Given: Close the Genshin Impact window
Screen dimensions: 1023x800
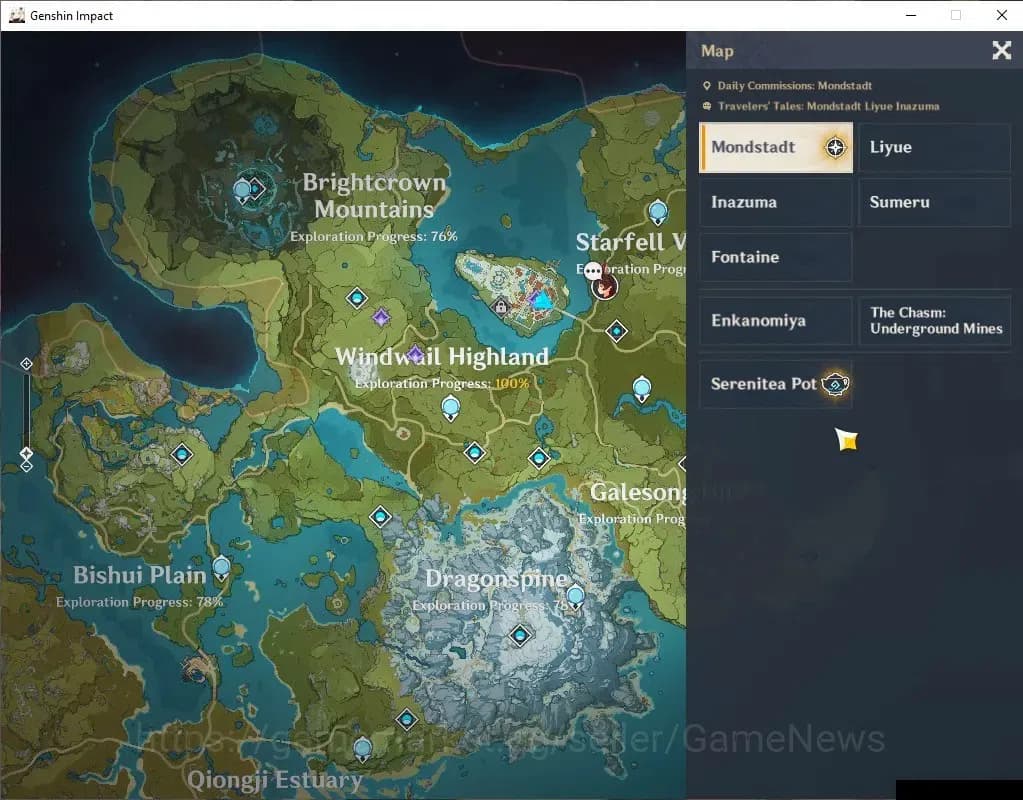Looking at the screenshot, I should point(1001,15).
